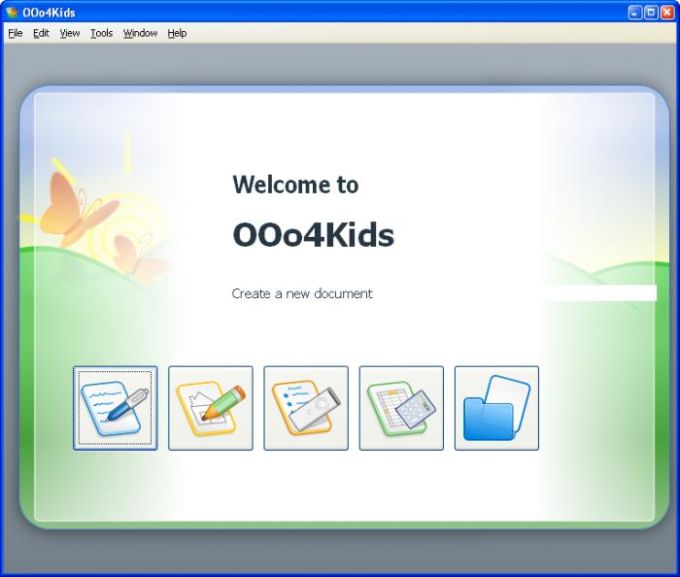Maximize the OOo4Kids window
This screenshot has width=680, height=577.
(x=651, y=13)
